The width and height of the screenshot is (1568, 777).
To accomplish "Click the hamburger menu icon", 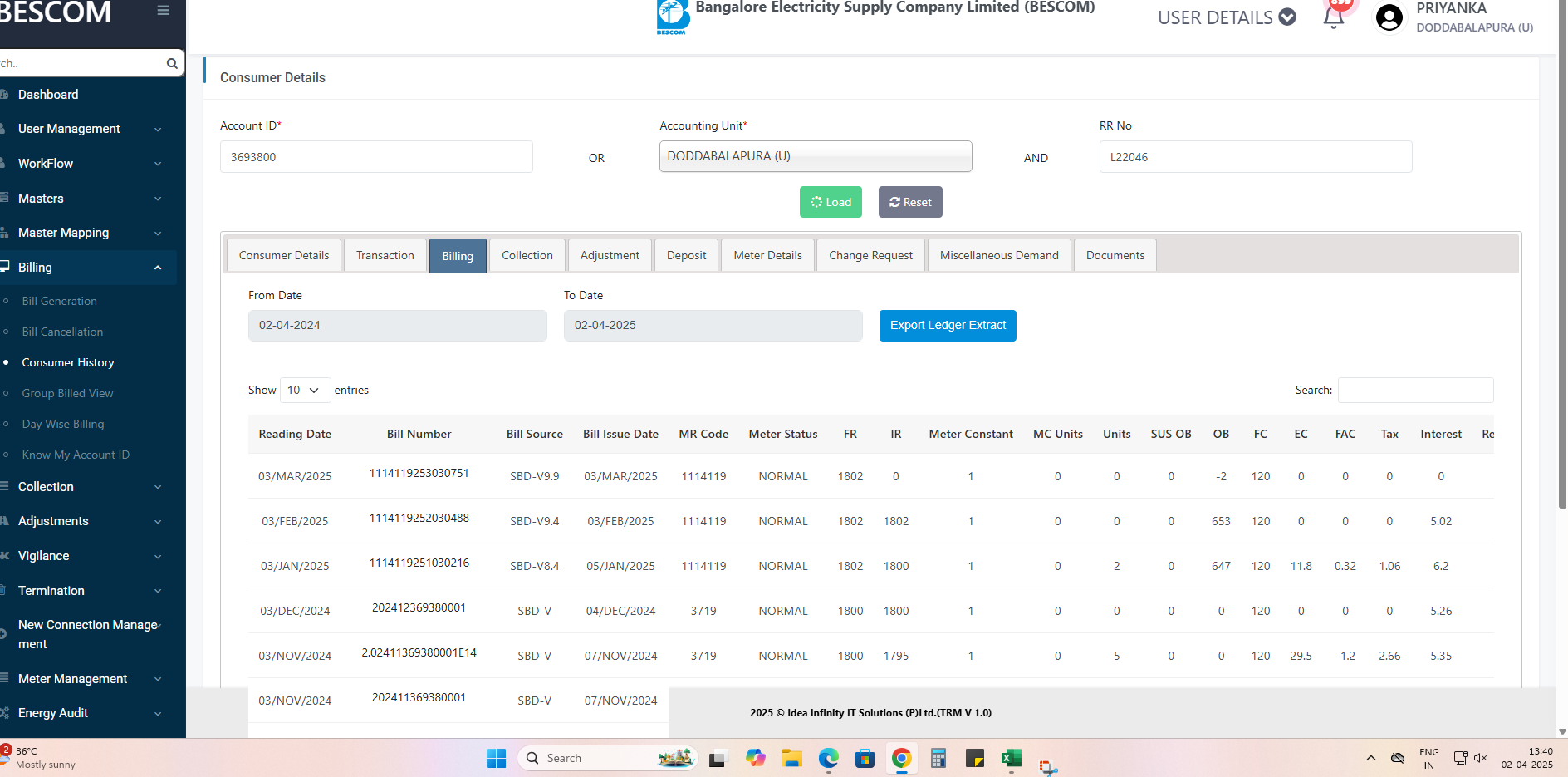I will tap(163, 11).
